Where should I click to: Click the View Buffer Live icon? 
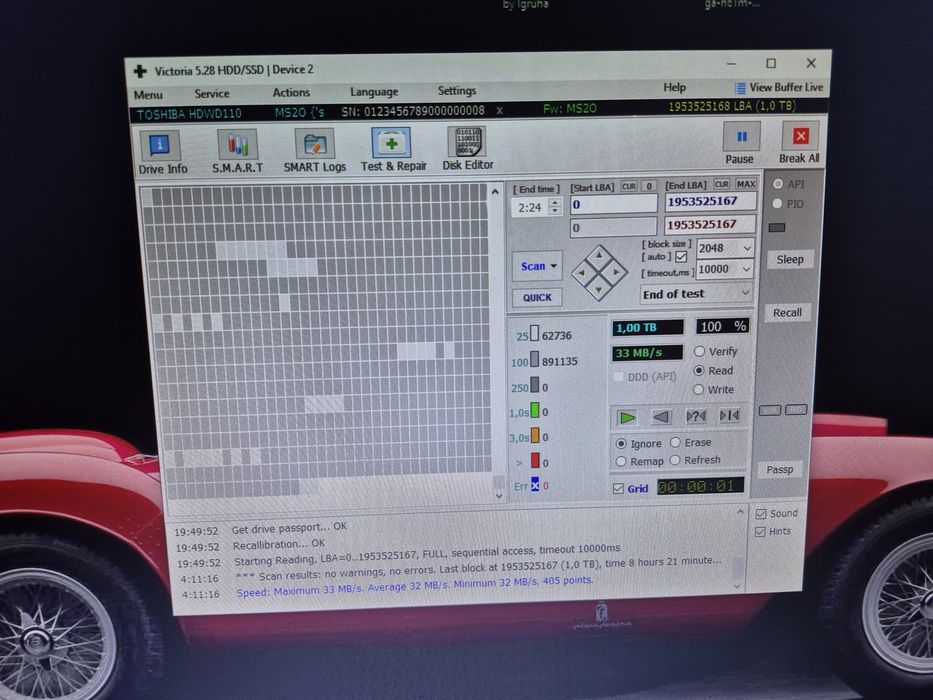point(740,88)
